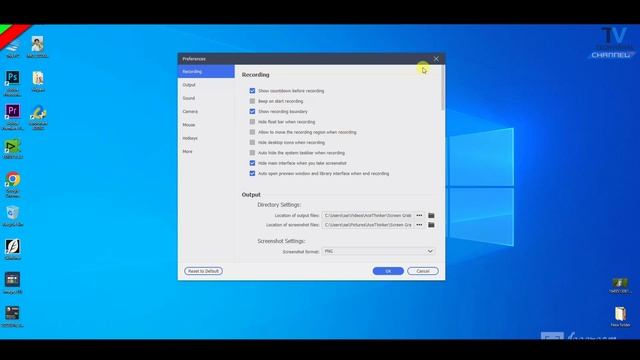Image resolution: width=640 pixels, height=360 pixels.
Task: Enable Auto hide the system taskbar
Action: tap(252, 153)
